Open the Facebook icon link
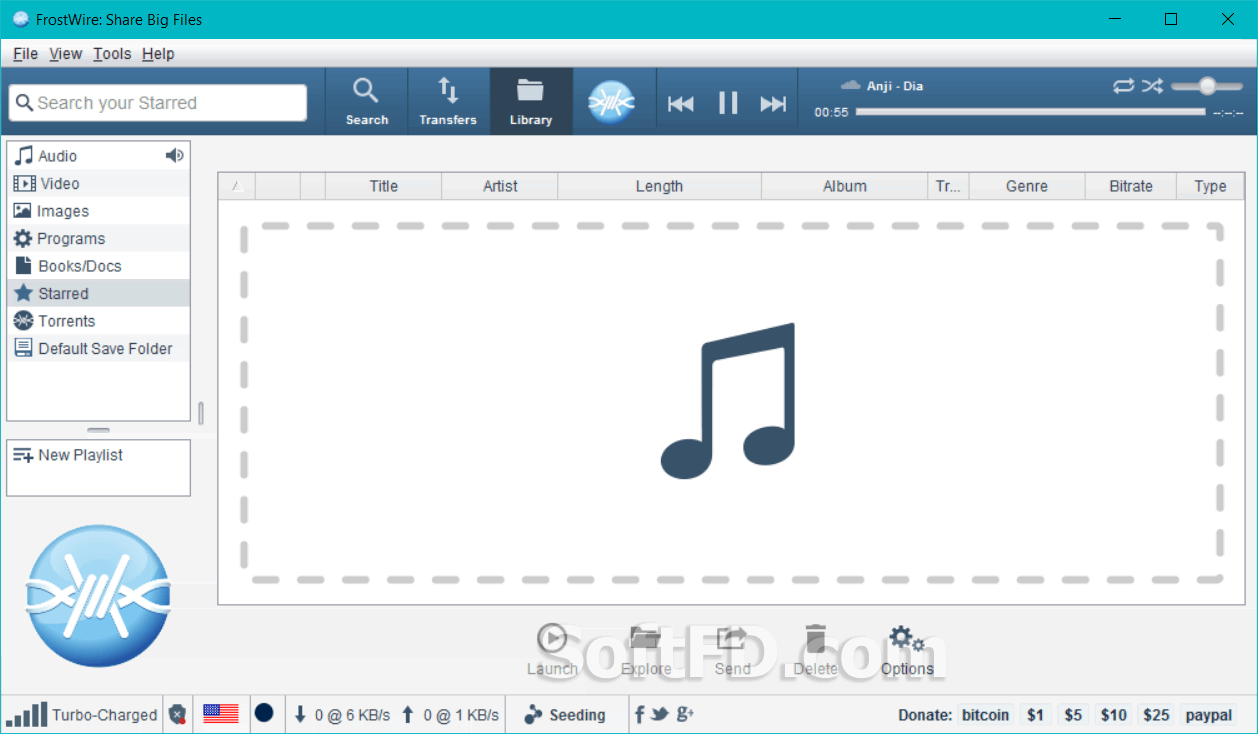1258x734 pixels. 639,714
